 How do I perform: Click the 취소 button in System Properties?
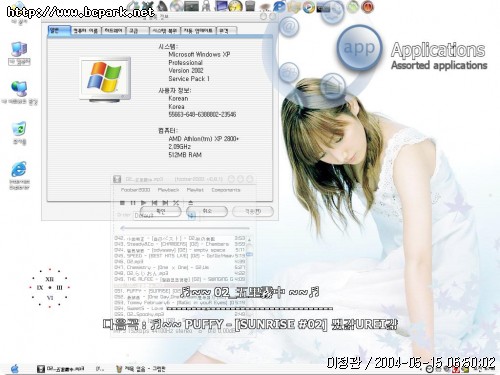pos(207,211)
